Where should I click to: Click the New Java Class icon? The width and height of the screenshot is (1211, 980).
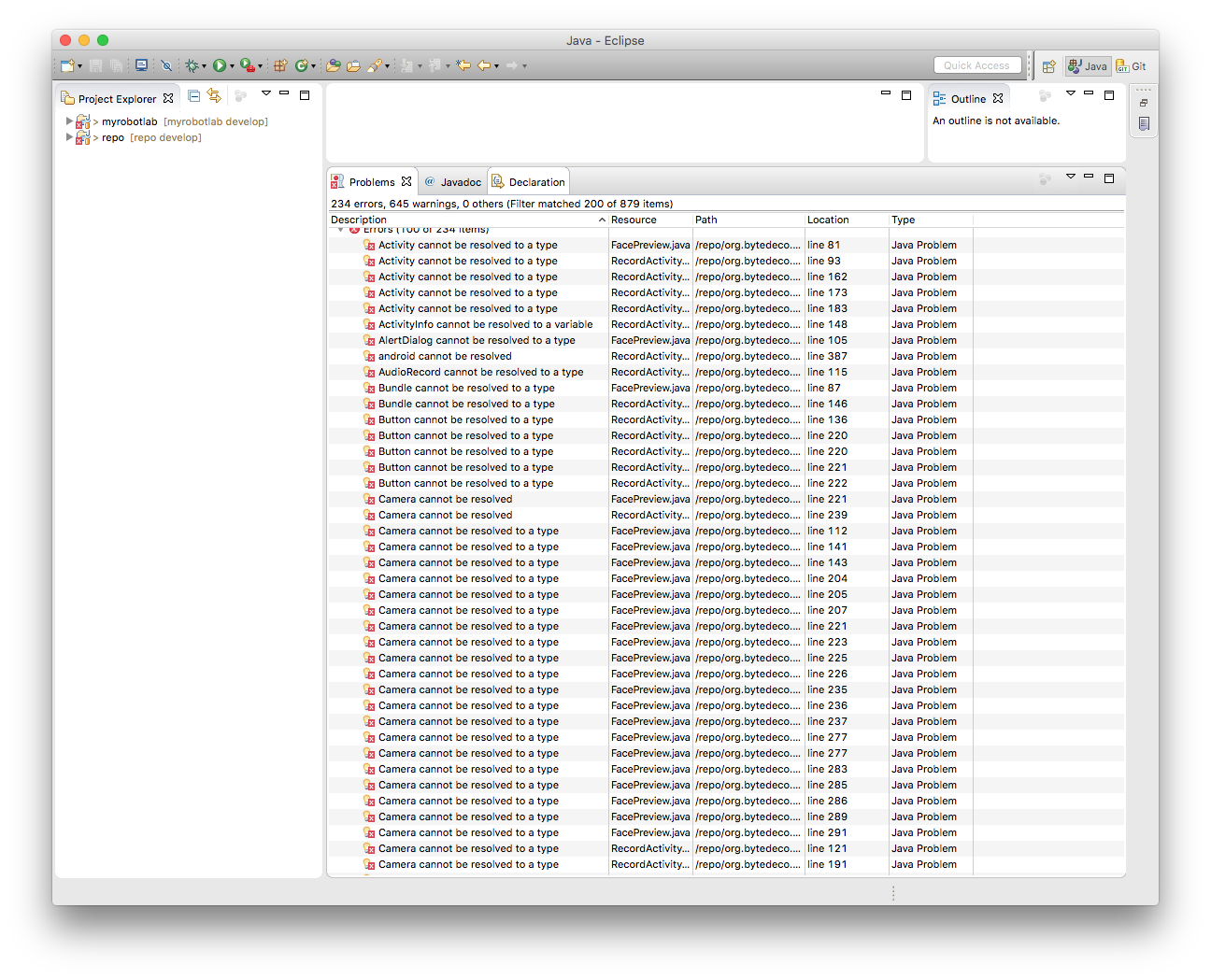[301, 65]
